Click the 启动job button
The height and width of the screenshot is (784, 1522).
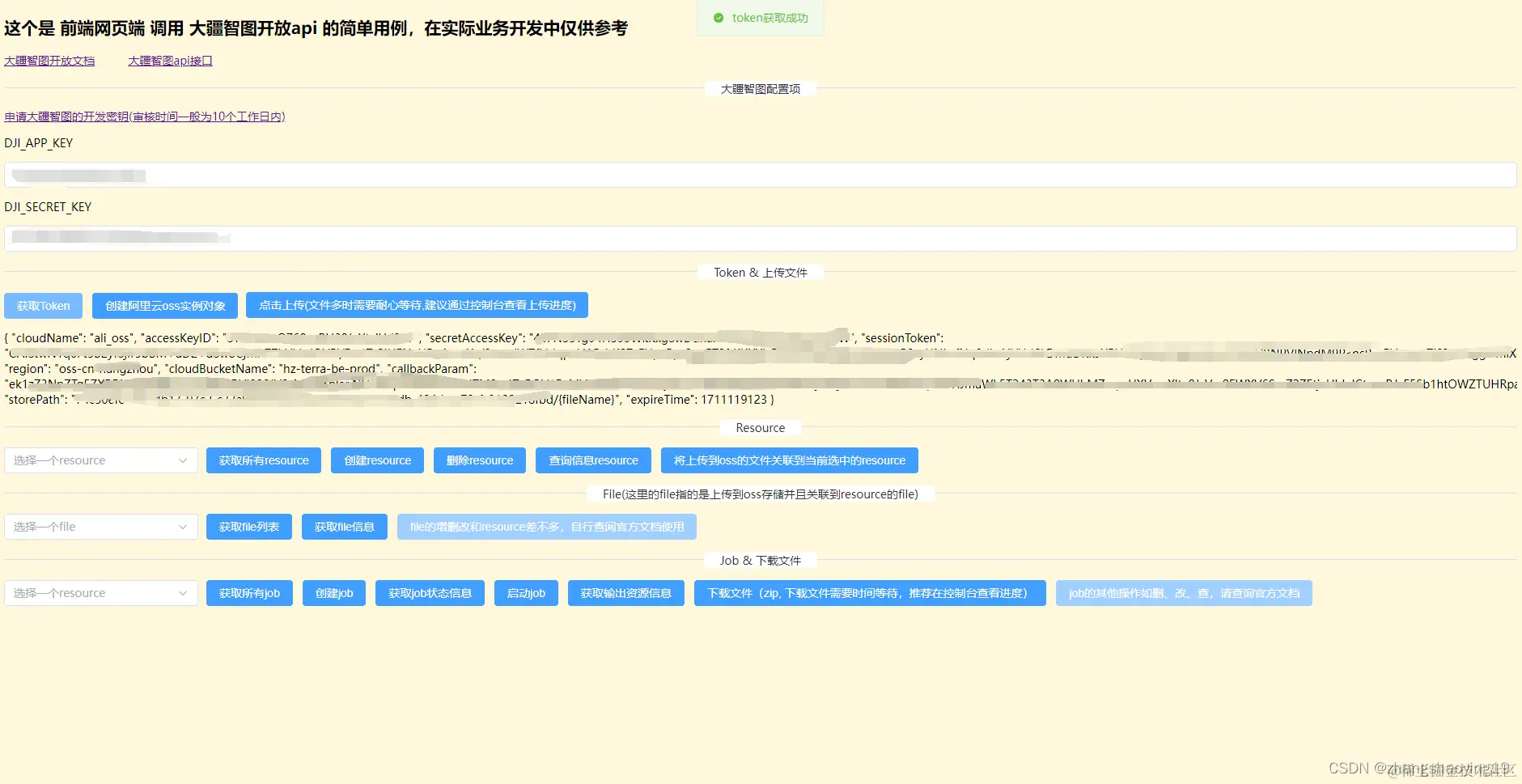[x=526, y=593]
